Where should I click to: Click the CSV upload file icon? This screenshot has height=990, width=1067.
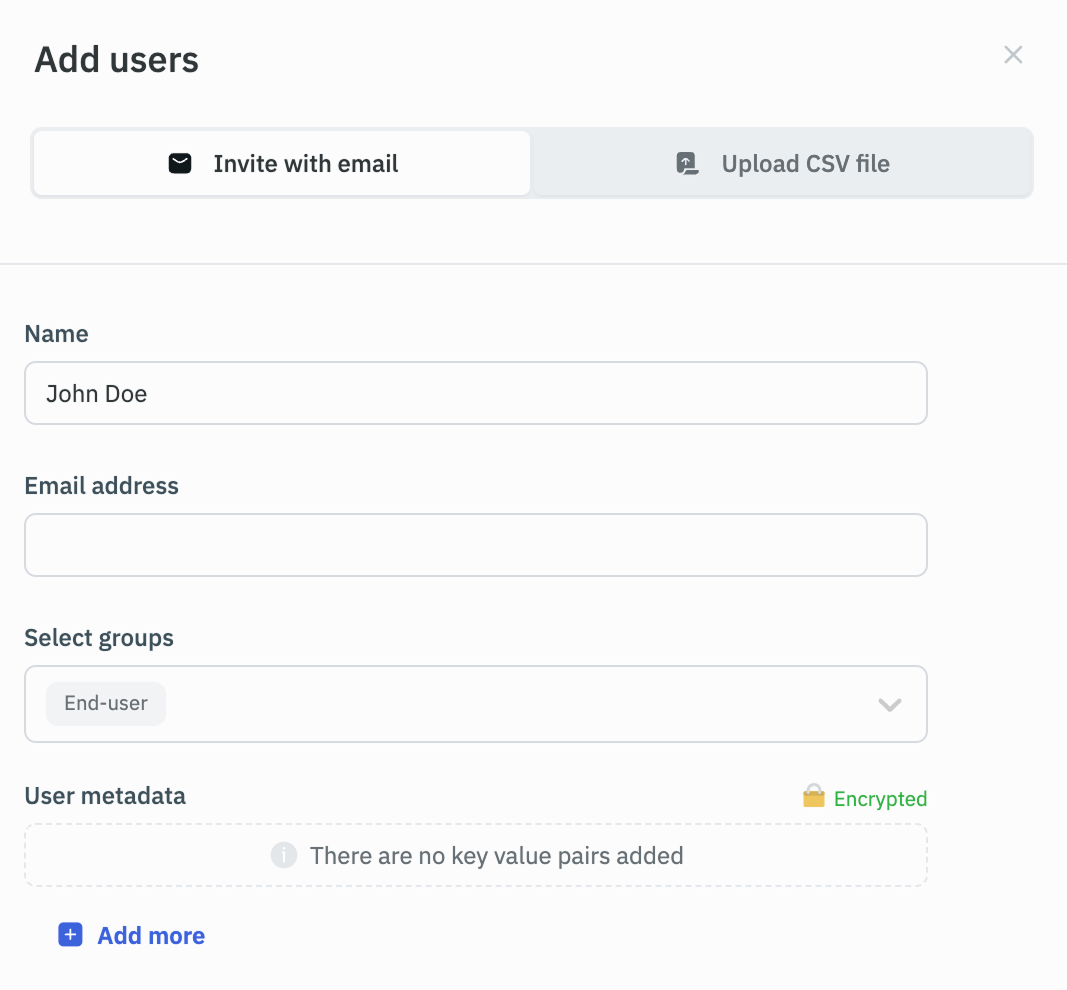point(687,164)
